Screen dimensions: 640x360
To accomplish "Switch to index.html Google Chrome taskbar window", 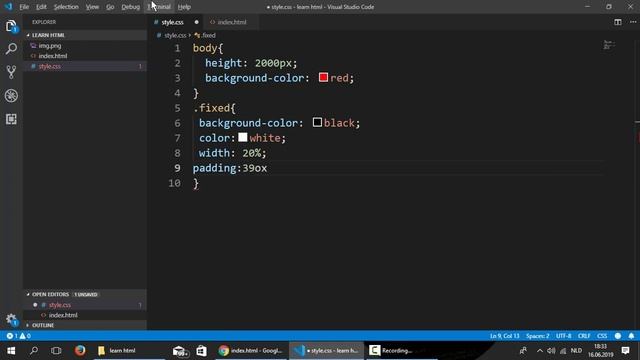I will (251, 351).
